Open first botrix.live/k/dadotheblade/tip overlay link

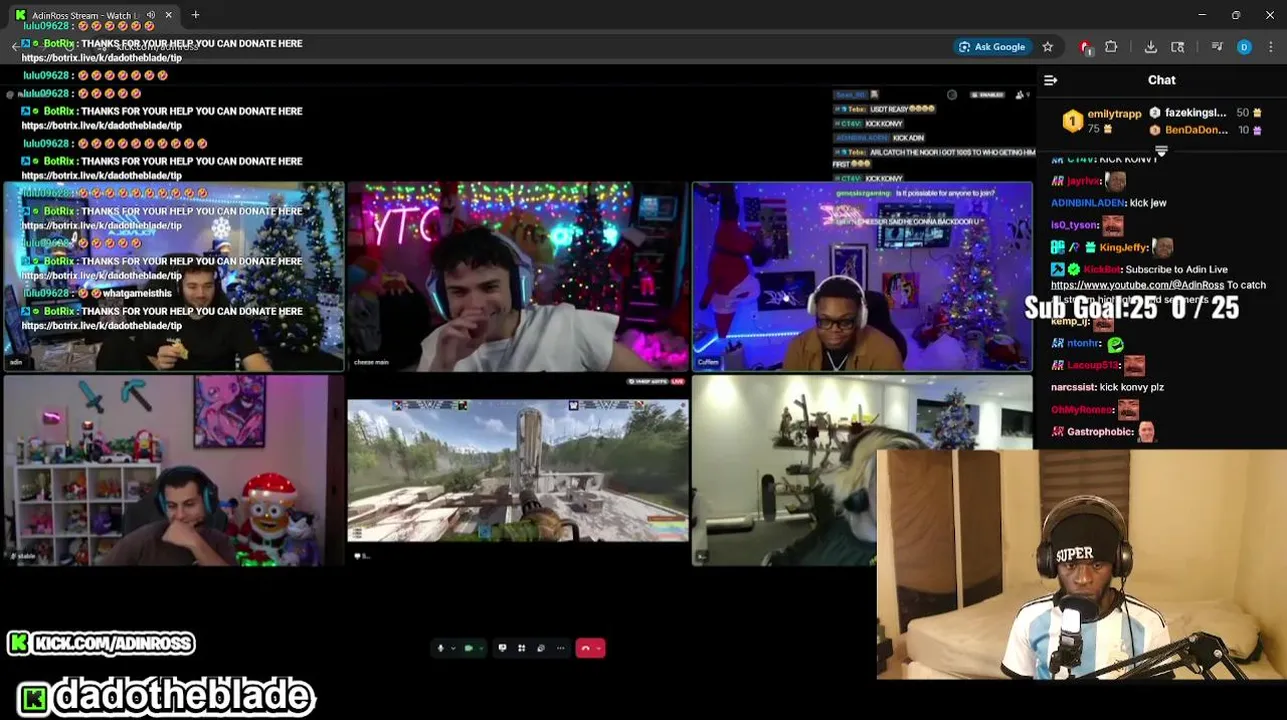point(101,58)
